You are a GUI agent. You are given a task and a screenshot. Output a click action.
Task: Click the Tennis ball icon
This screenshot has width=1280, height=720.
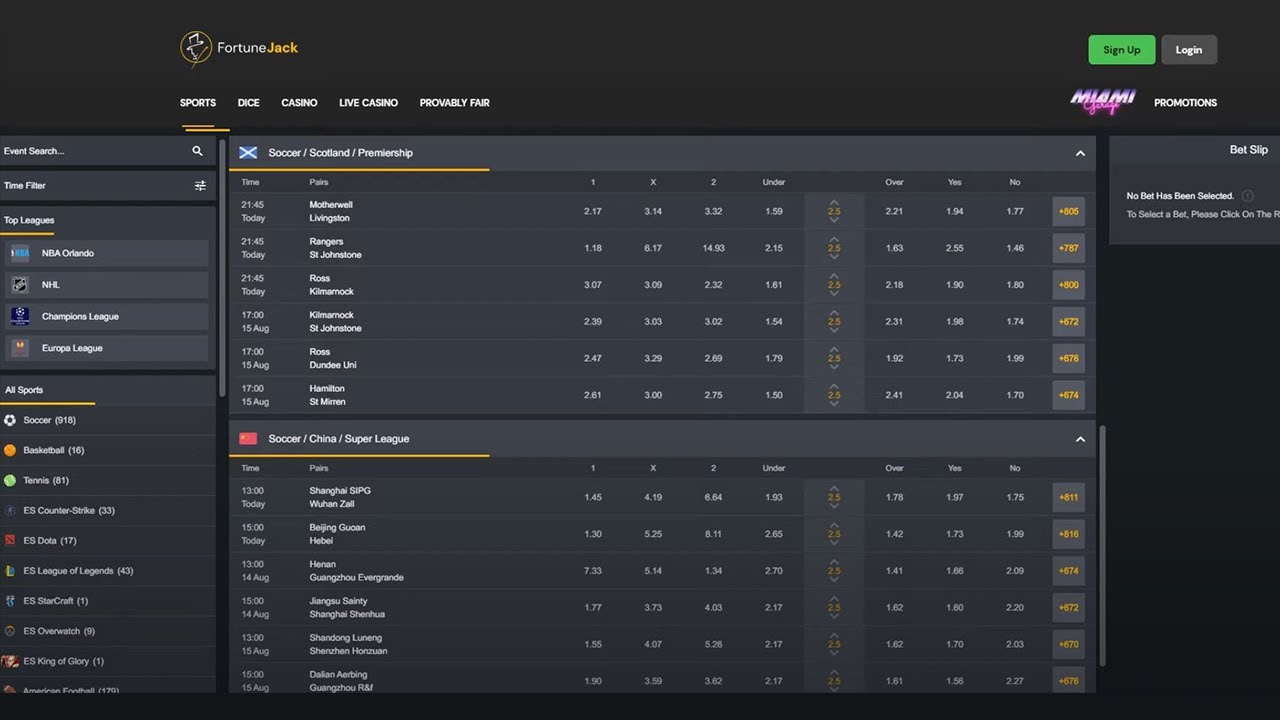tap(10, 480)
